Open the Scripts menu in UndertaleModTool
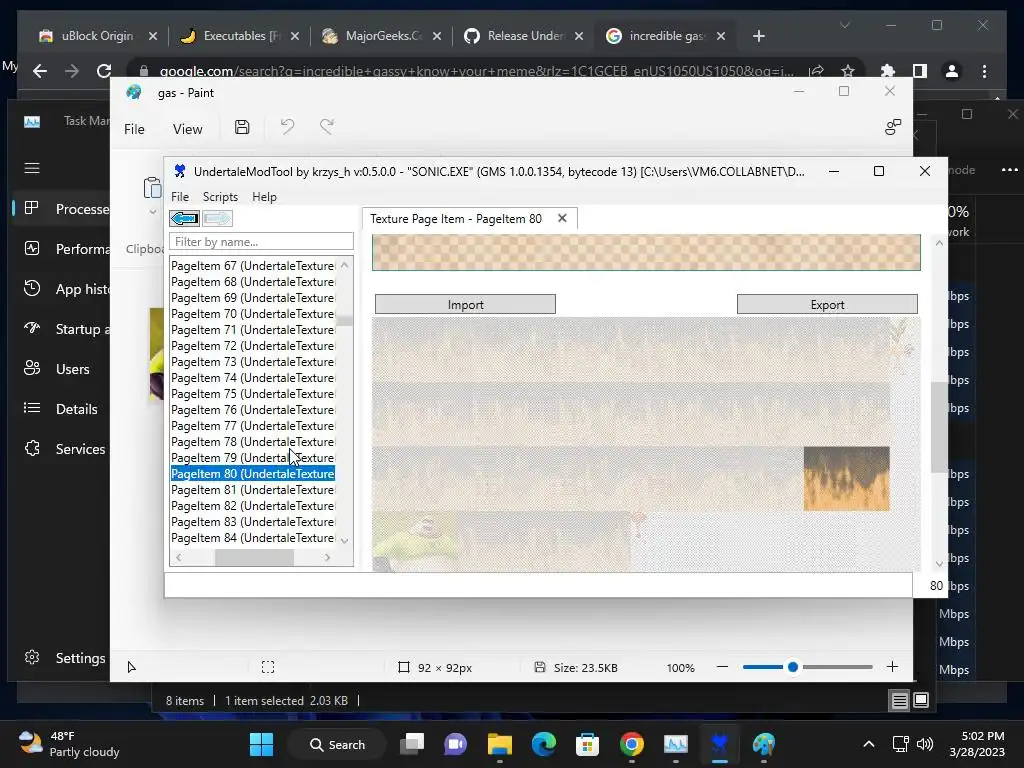 220,197
